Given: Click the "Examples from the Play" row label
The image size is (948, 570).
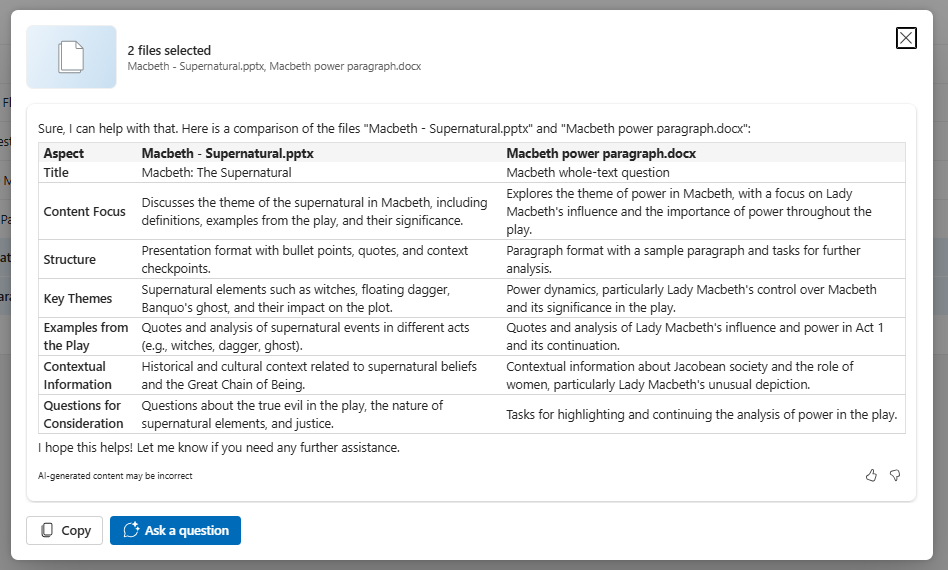Looking at the screenshot, I should click(86, 337).
